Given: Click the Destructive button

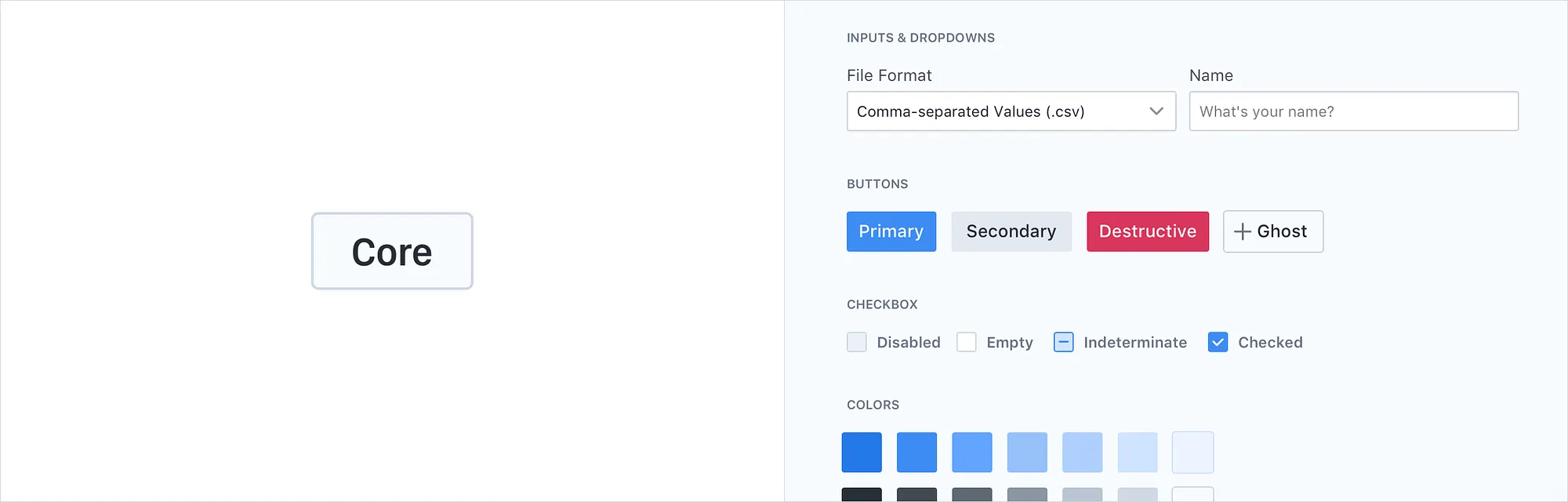Looking at the screenshot, I should (1147, 231).
